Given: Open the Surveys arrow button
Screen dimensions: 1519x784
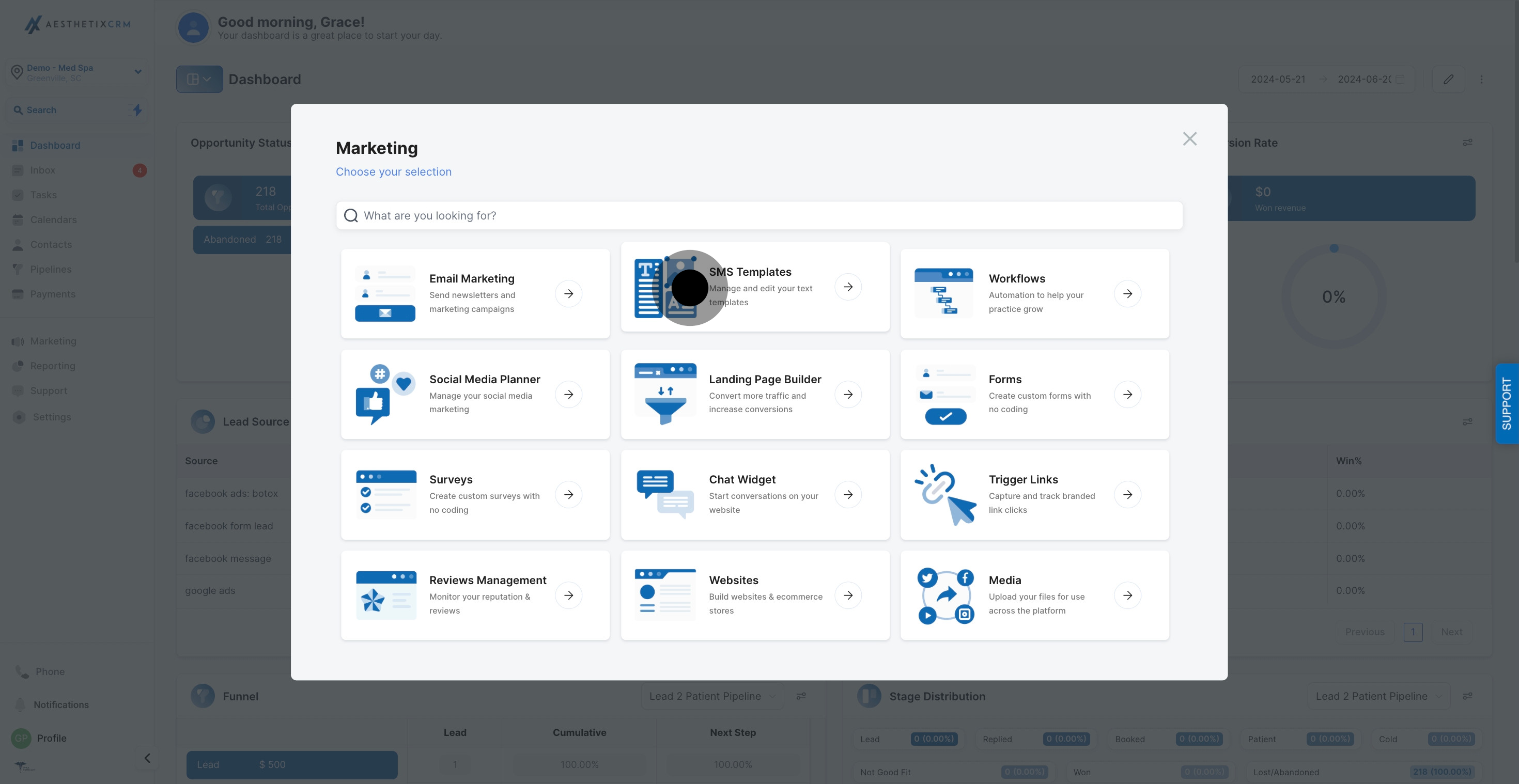Looking at the screenshot, I should 568,495.
